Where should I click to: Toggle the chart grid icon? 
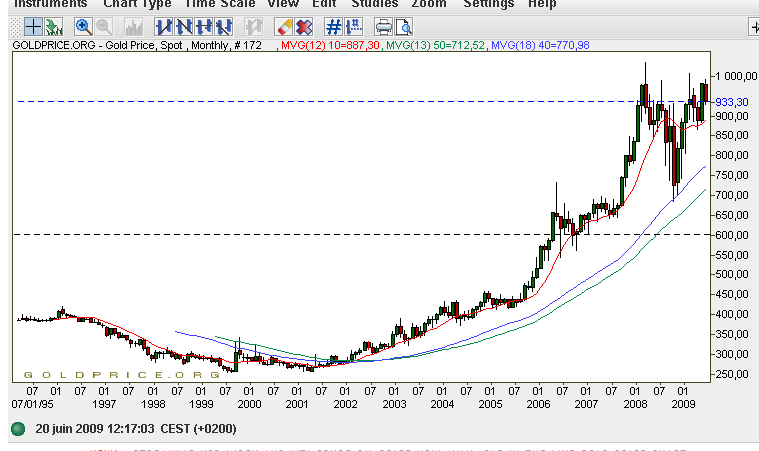333,26
